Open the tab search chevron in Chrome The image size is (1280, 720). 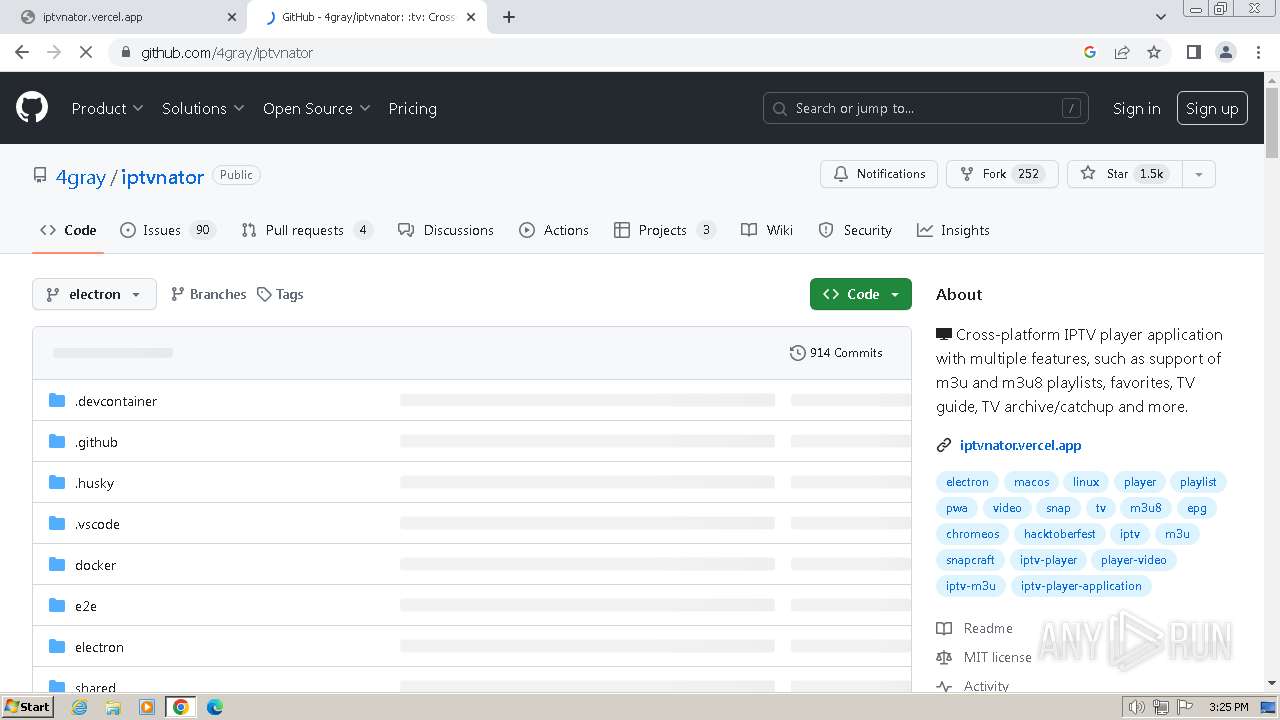coord(1160,17)
